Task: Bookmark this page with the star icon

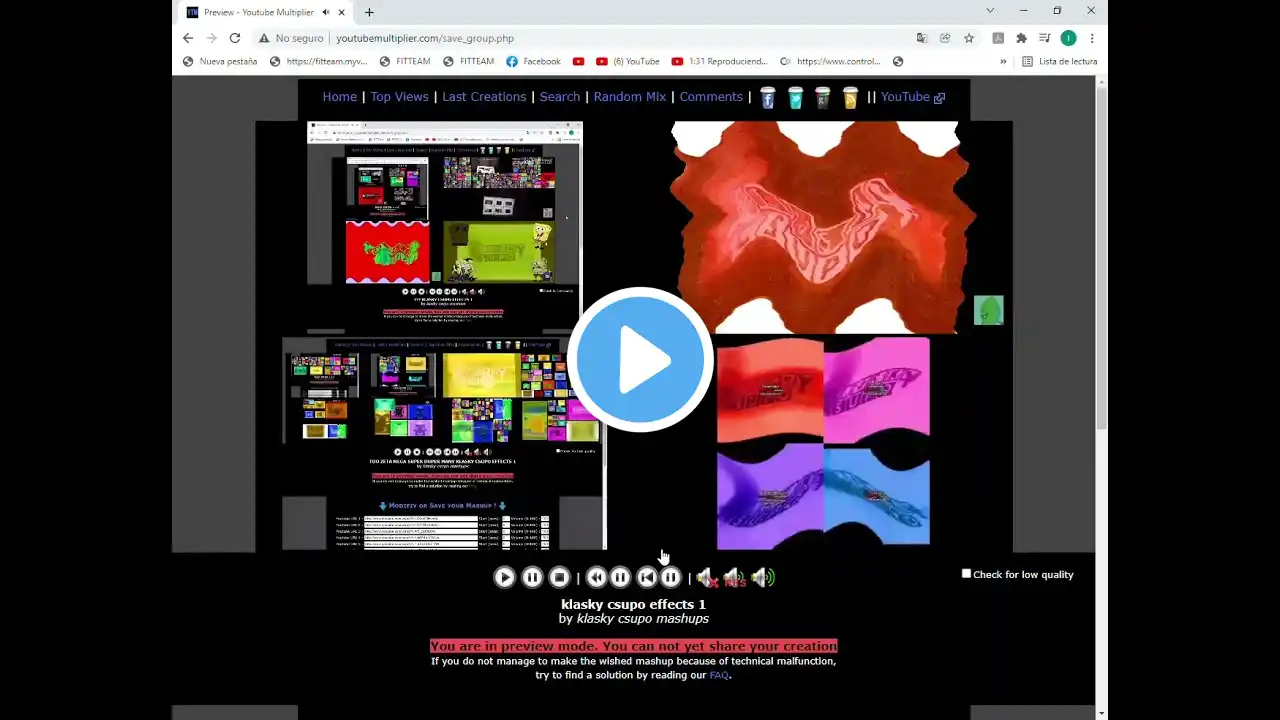Action: (969, 38)
